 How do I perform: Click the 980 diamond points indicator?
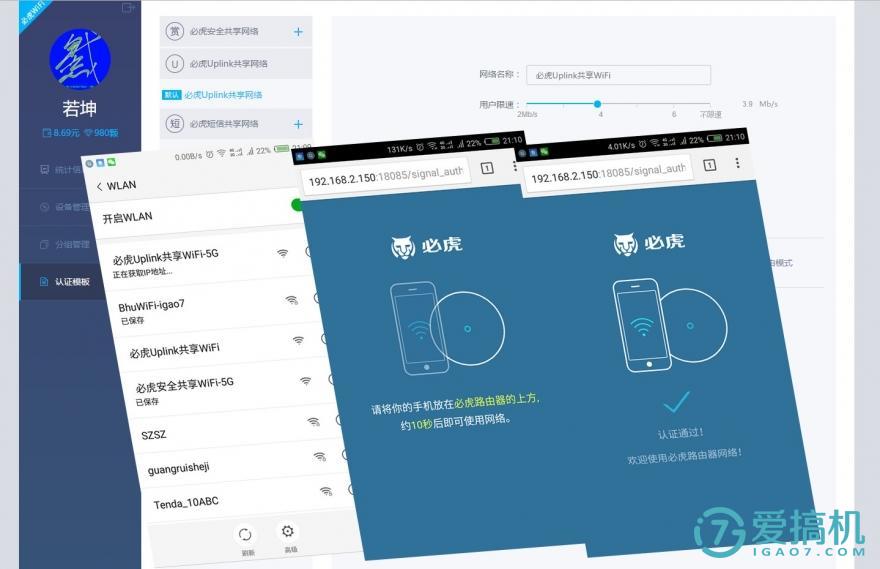pyautogui.click(x=101, y=133)
